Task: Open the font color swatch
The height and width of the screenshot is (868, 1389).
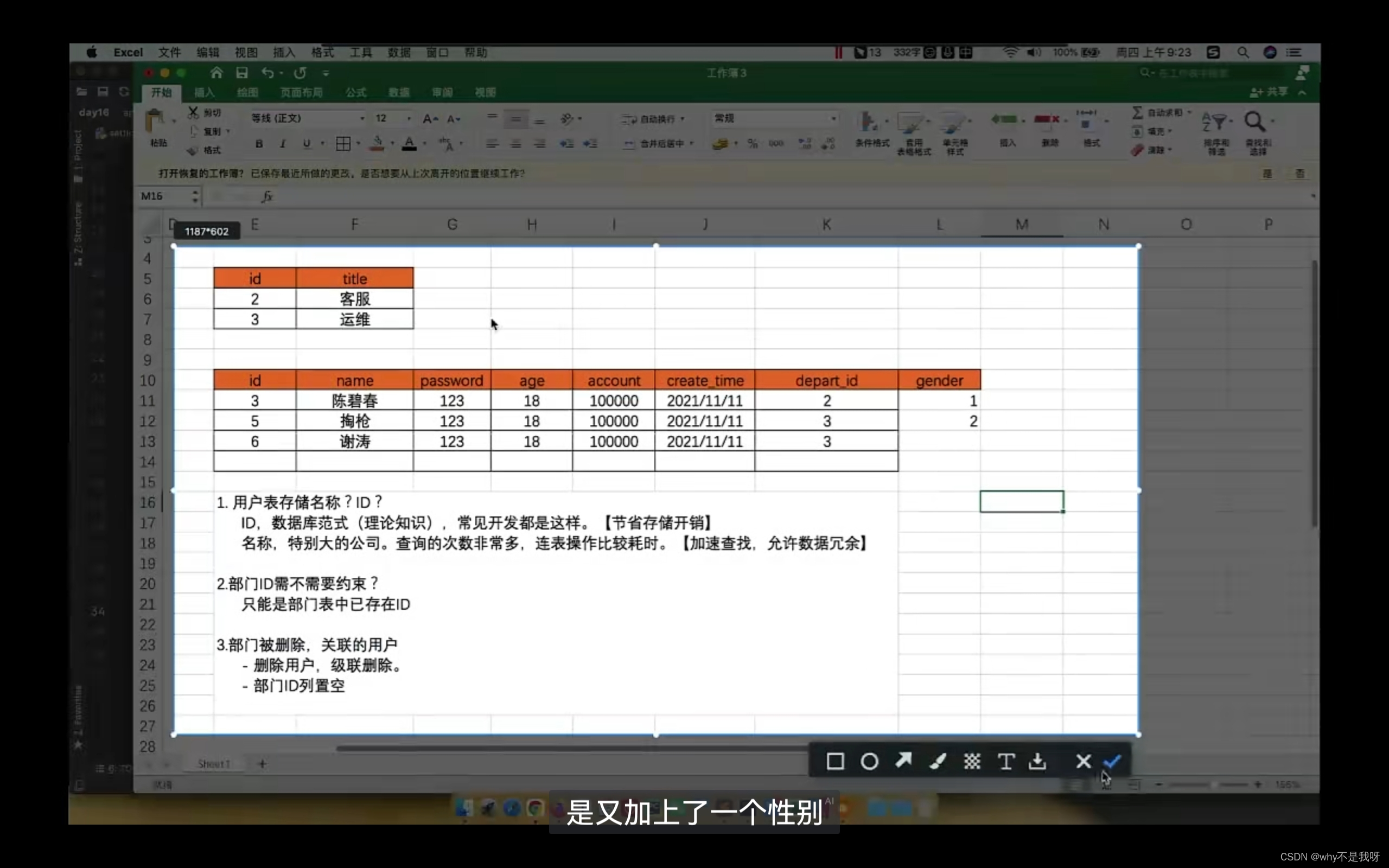Action: [x=409, y=144]
